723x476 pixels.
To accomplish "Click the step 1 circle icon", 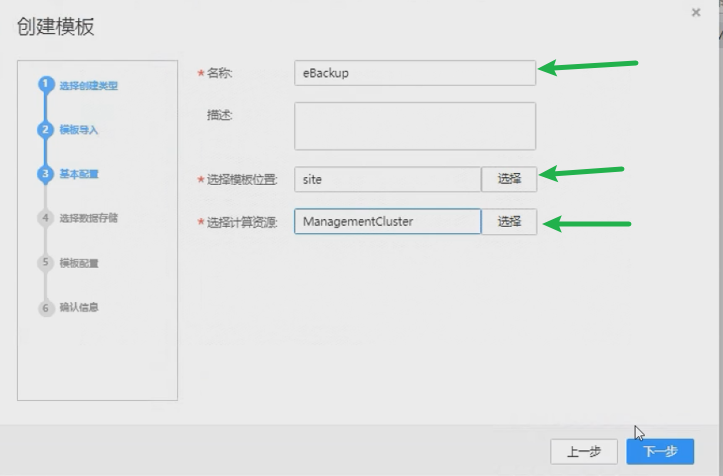I will tap(45, 85).
